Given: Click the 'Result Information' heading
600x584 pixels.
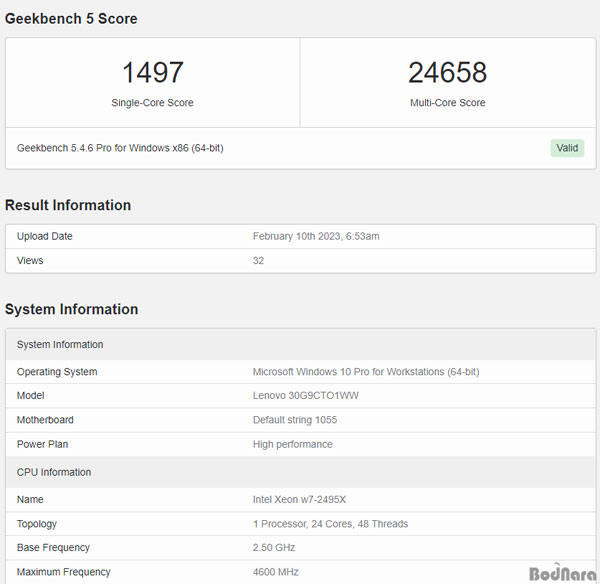Looking at the screenshot, I should pos(68,205).
